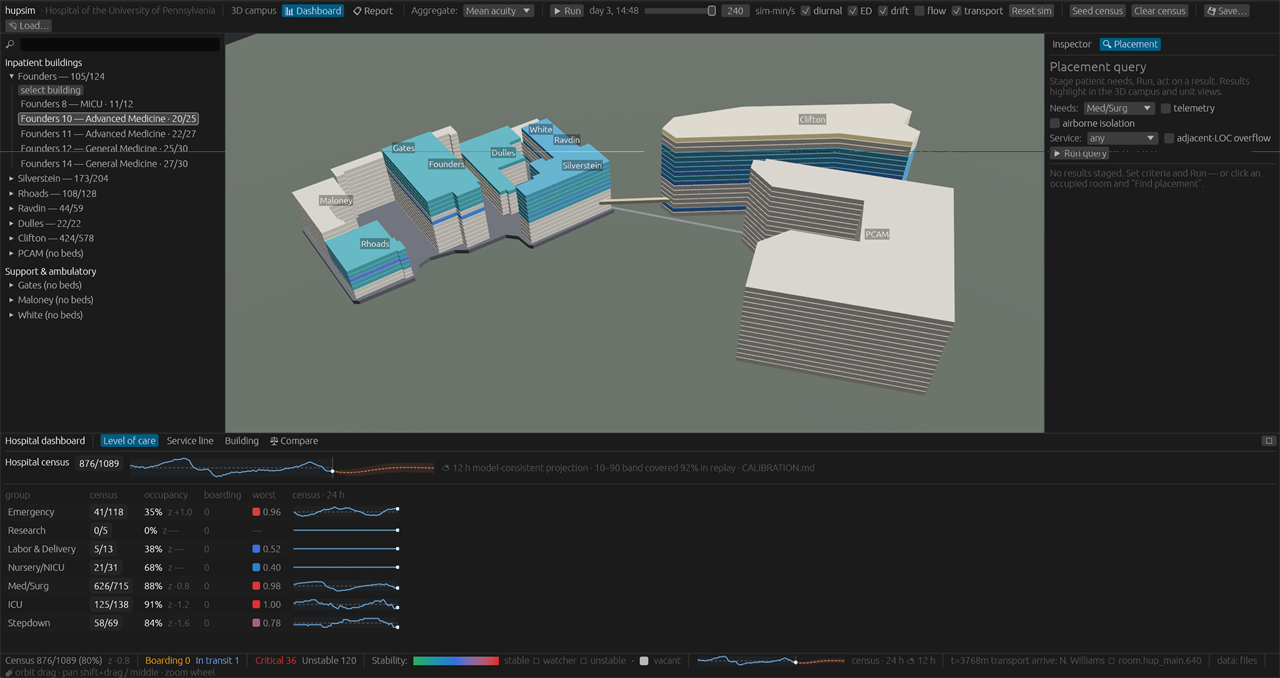The width and height of the screenshot is (1280, 678).
Task: Toggle the transport checkbox
Action: [956, 11]
